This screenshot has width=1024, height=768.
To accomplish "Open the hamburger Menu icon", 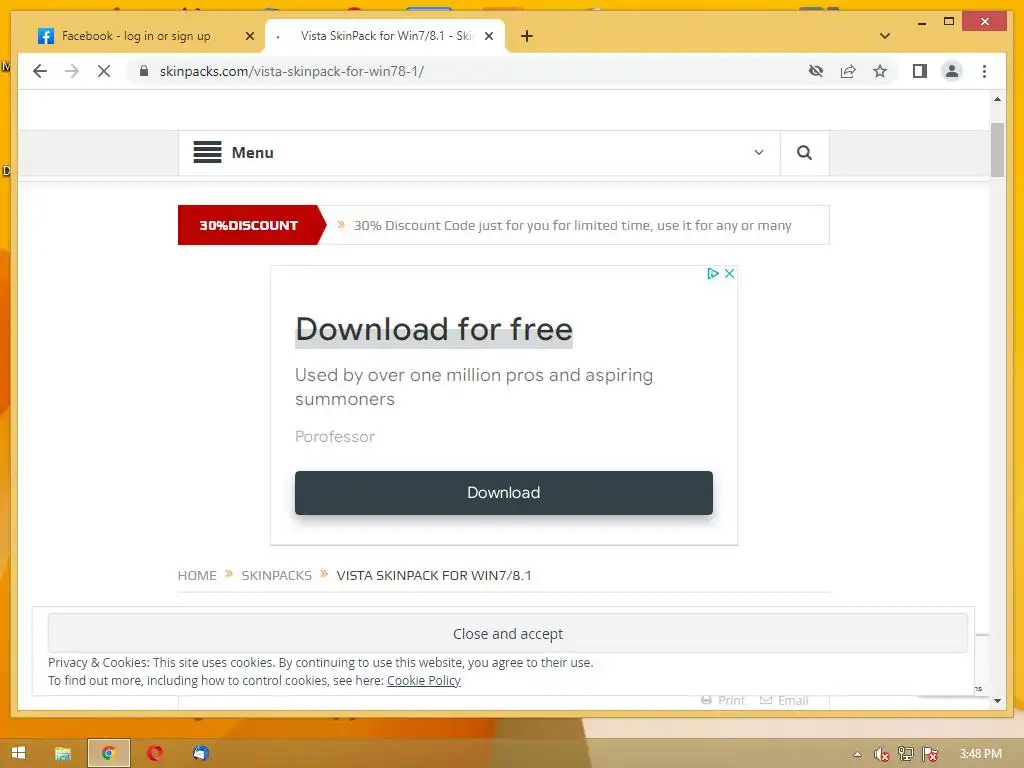I will point(207,152).
